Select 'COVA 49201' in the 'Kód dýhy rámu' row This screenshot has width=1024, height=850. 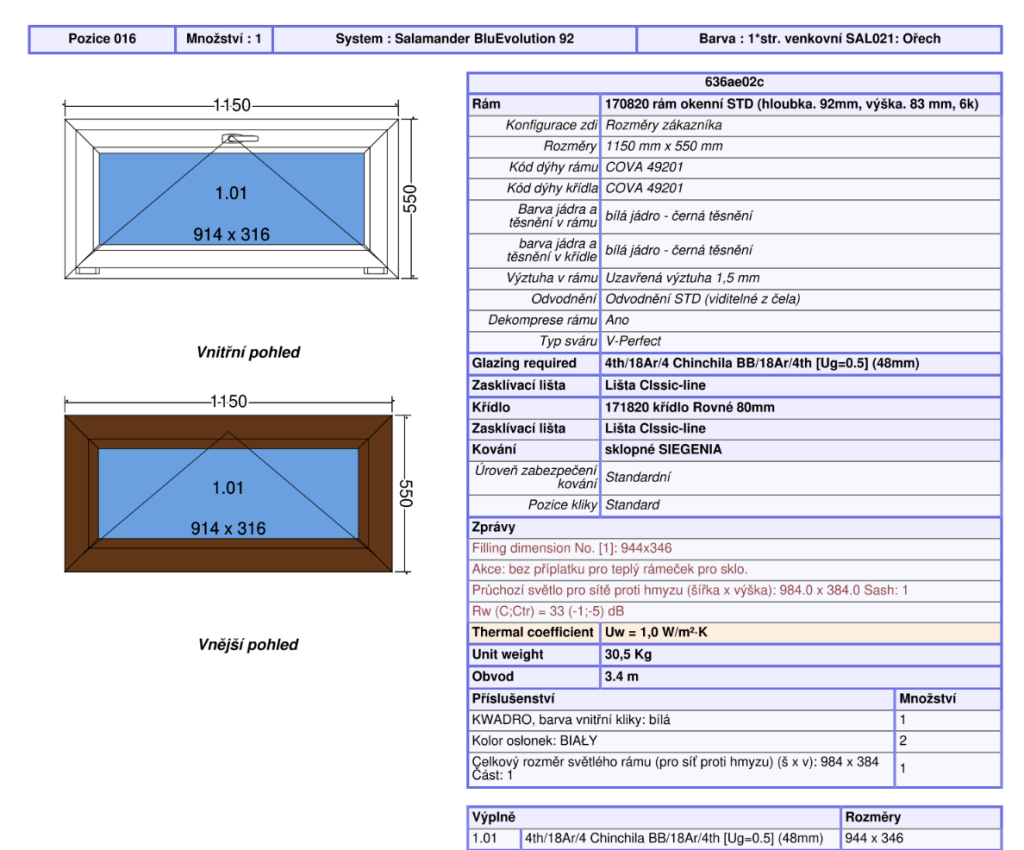point(644,167)
